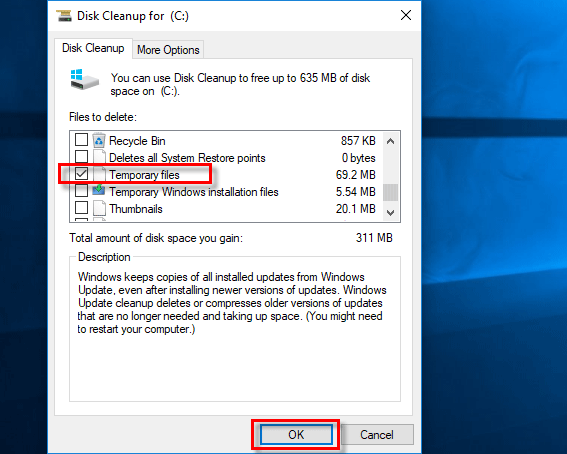
Task: Select the Thumbnails row label
Action: (x=136, y=209)
